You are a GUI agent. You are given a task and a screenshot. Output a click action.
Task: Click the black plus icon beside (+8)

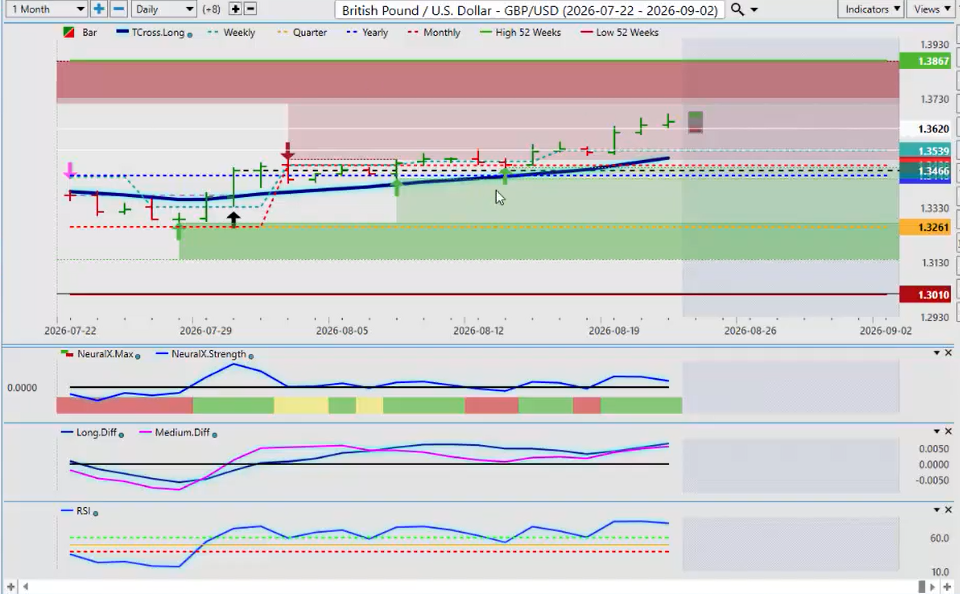click(235, 9)
